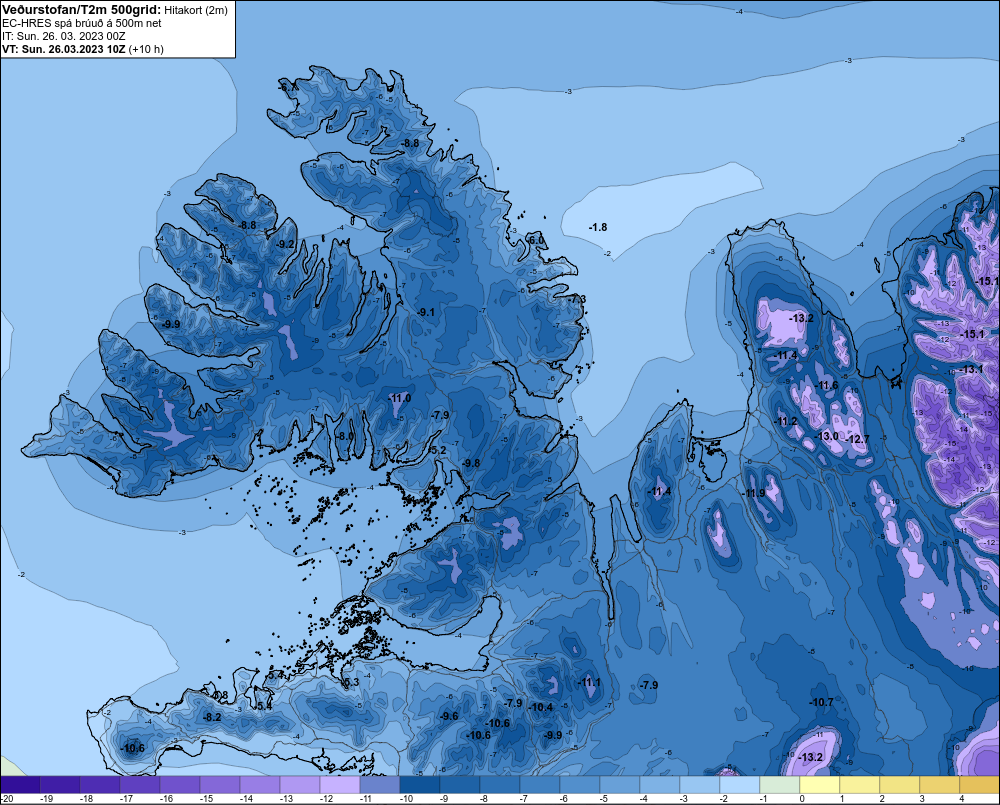Pick the legend swatch between -12 and -11

339,784
